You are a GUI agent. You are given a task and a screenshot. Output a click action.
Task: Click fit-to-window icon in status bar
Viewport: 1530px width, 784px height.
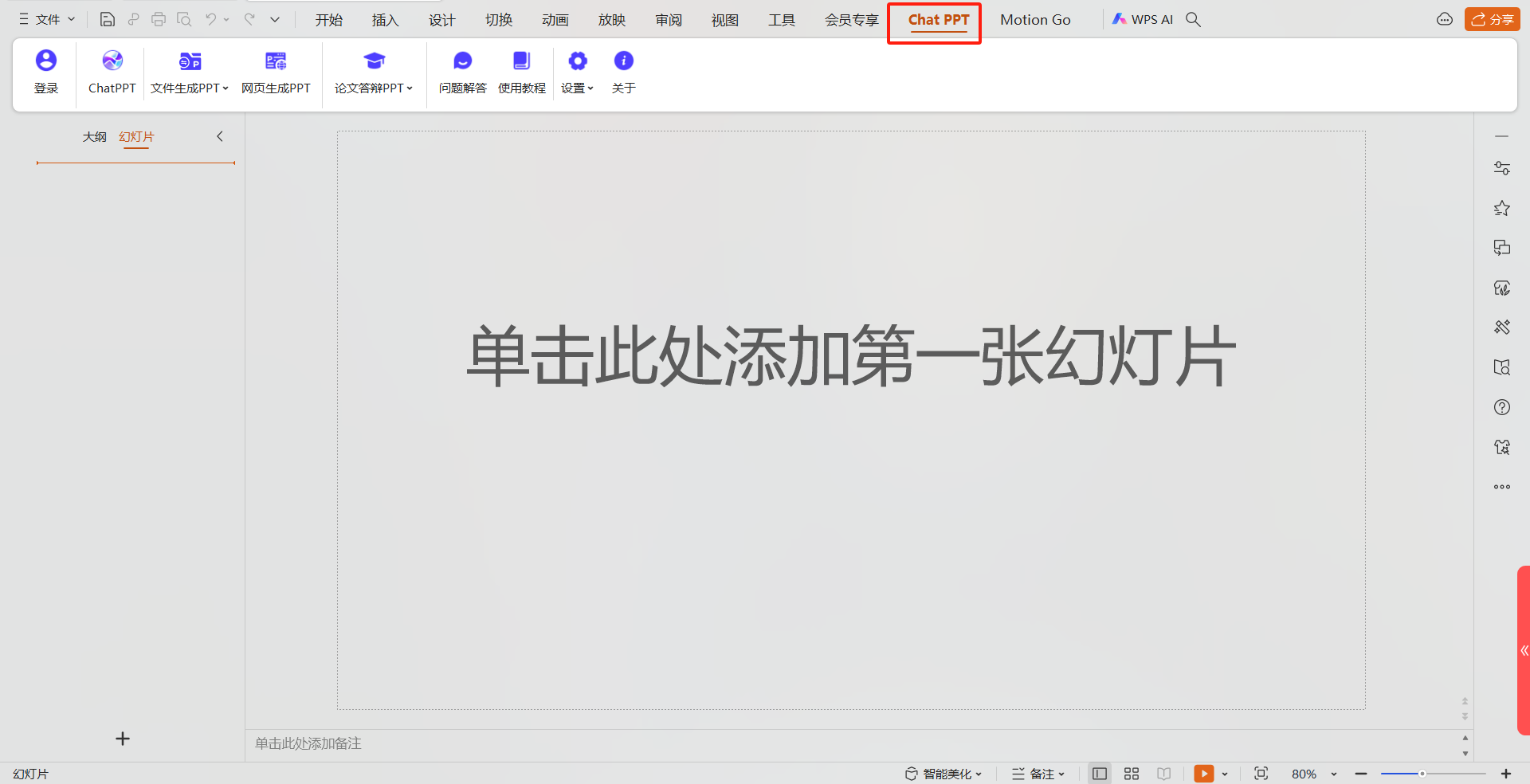click(x=1261, y=774)
